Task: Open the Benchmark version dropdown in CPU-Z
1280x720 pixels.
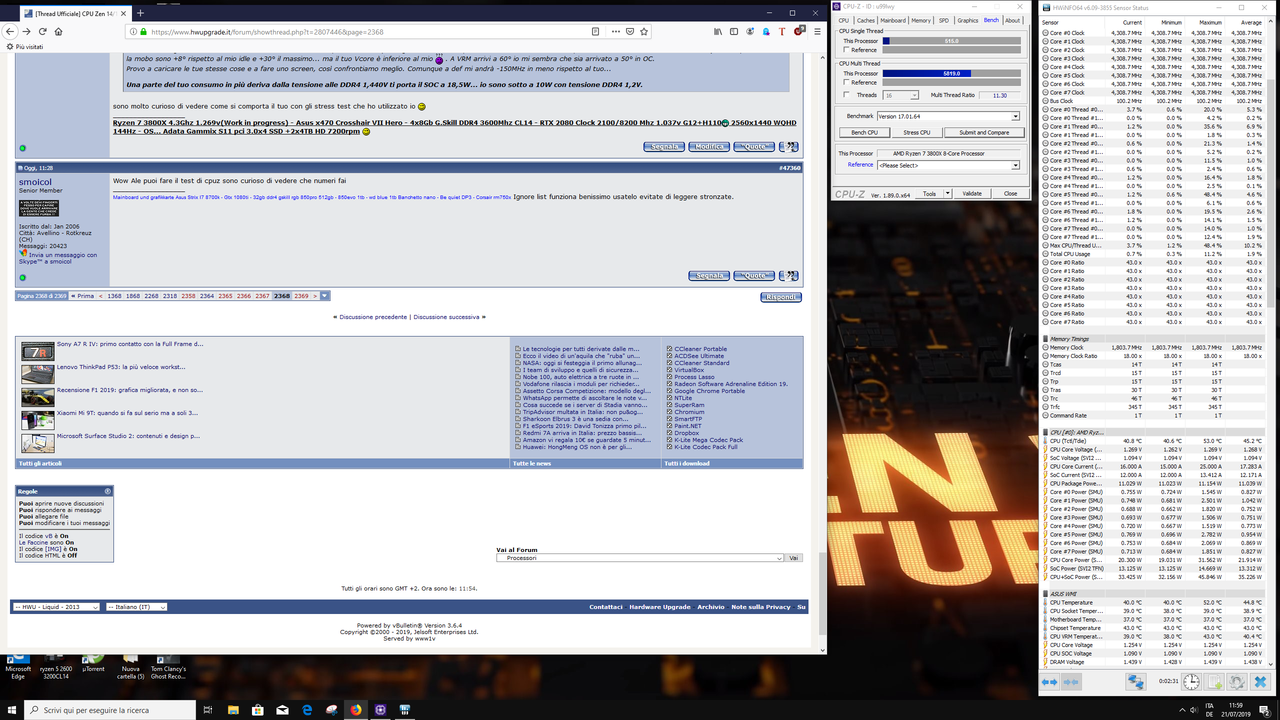Action: [1014, 117]
